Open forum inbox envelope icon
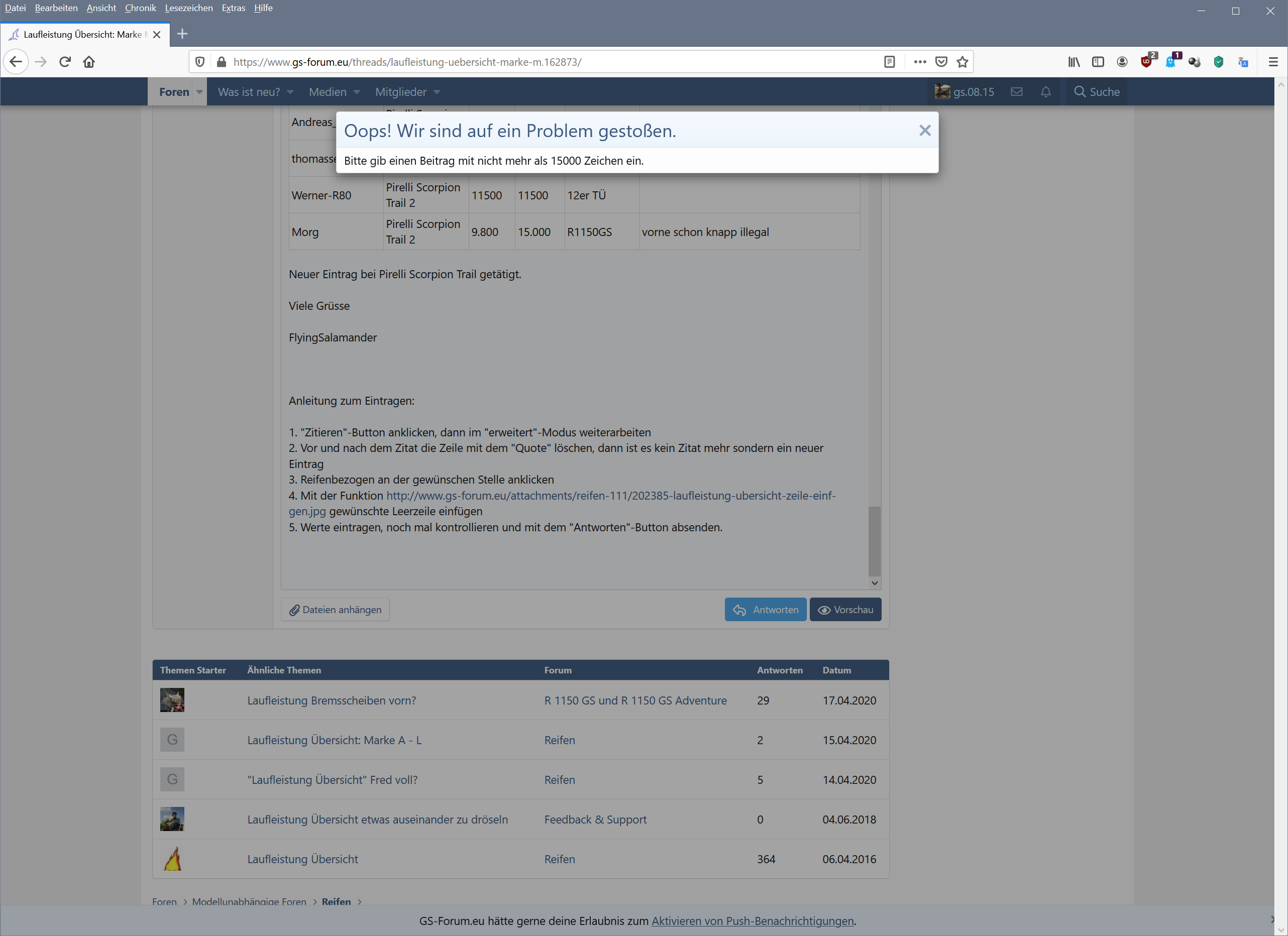Image resolution: width=1288 pixels, height=936 pixels. [x=1017, y=92]
